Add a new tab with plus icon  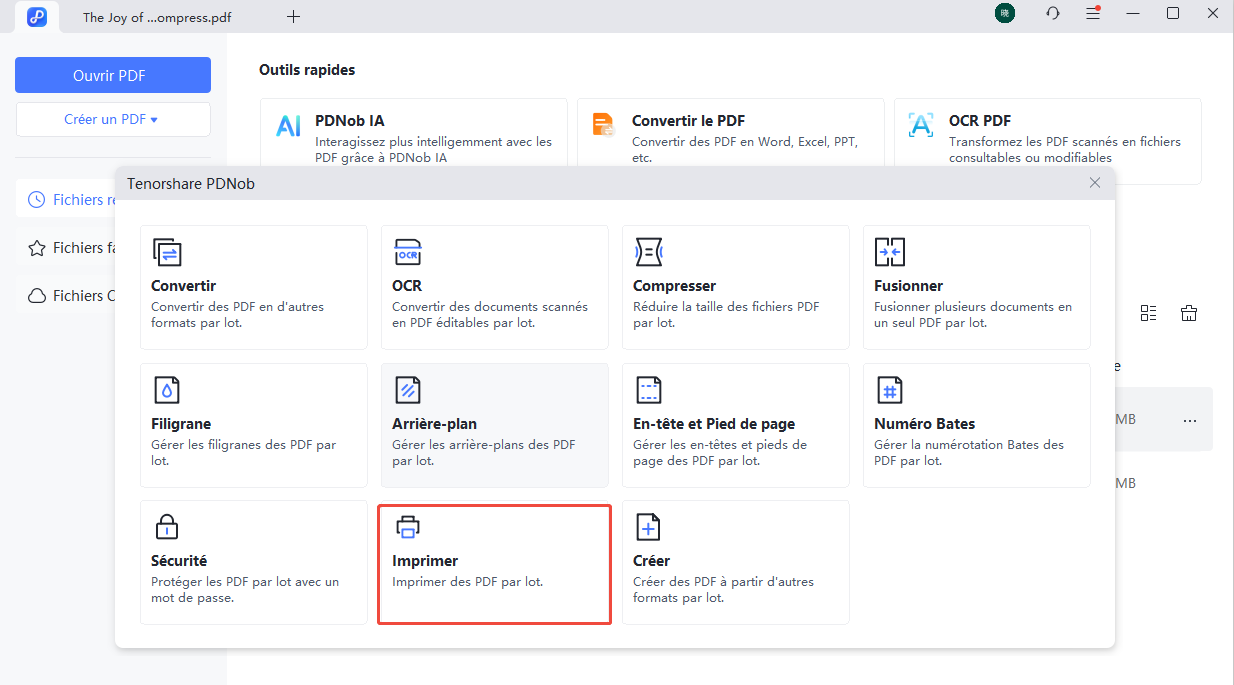coord(293,17)
